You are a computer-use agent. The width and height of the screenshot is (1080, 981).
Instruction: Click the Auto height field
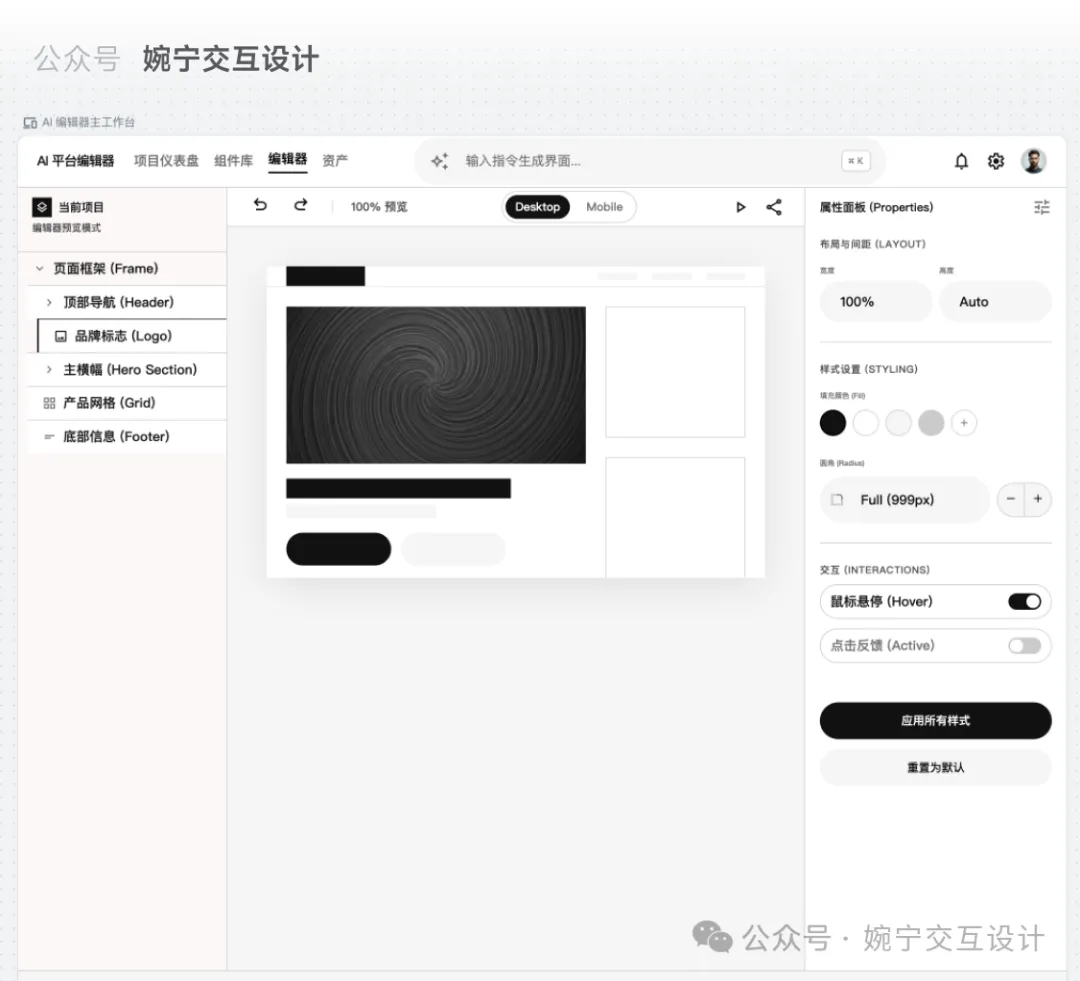click(x=995, y=302)
